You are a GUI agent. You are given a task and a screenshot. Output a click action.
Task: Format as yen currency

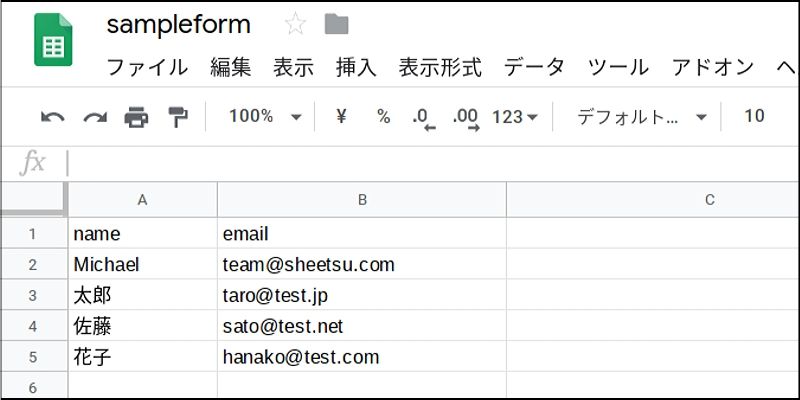pos(341,117)
